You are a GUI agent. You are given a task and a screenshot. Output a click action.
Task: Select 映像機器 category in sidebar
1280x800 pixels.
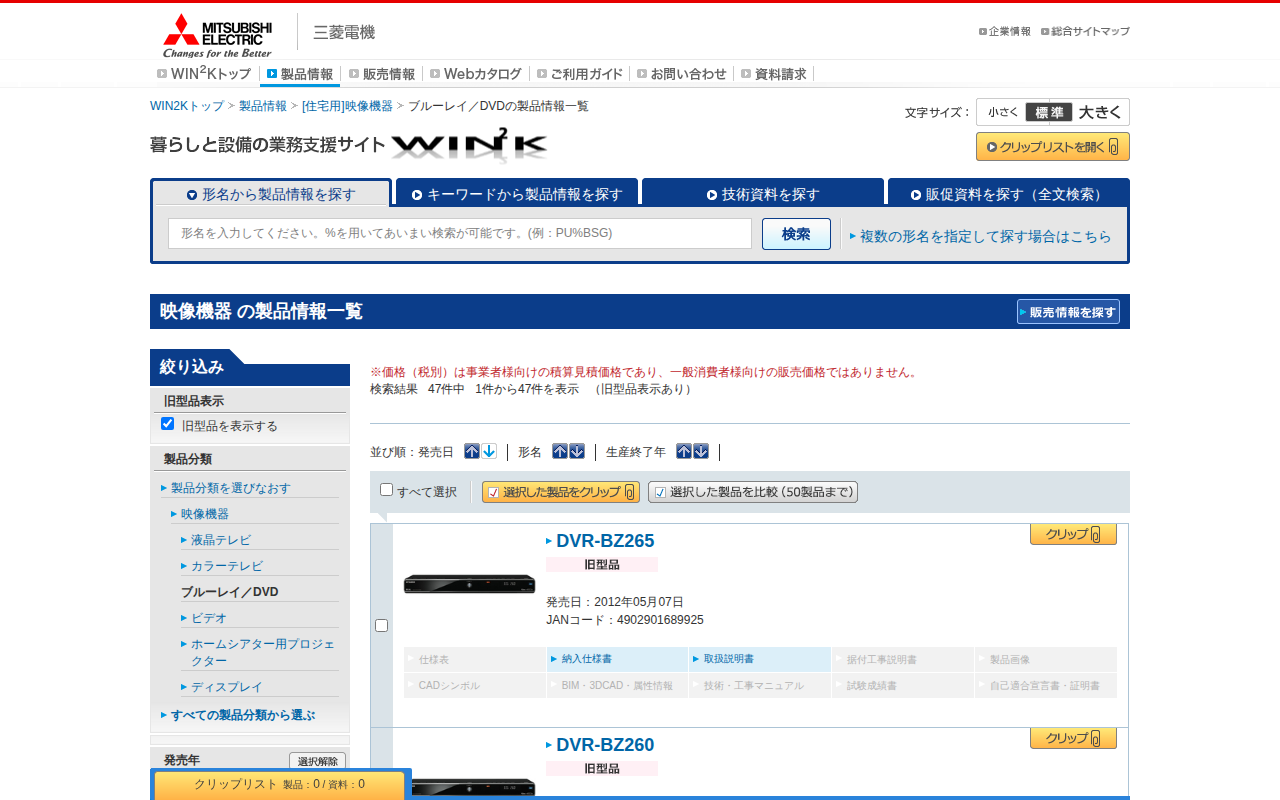(205, 514)
